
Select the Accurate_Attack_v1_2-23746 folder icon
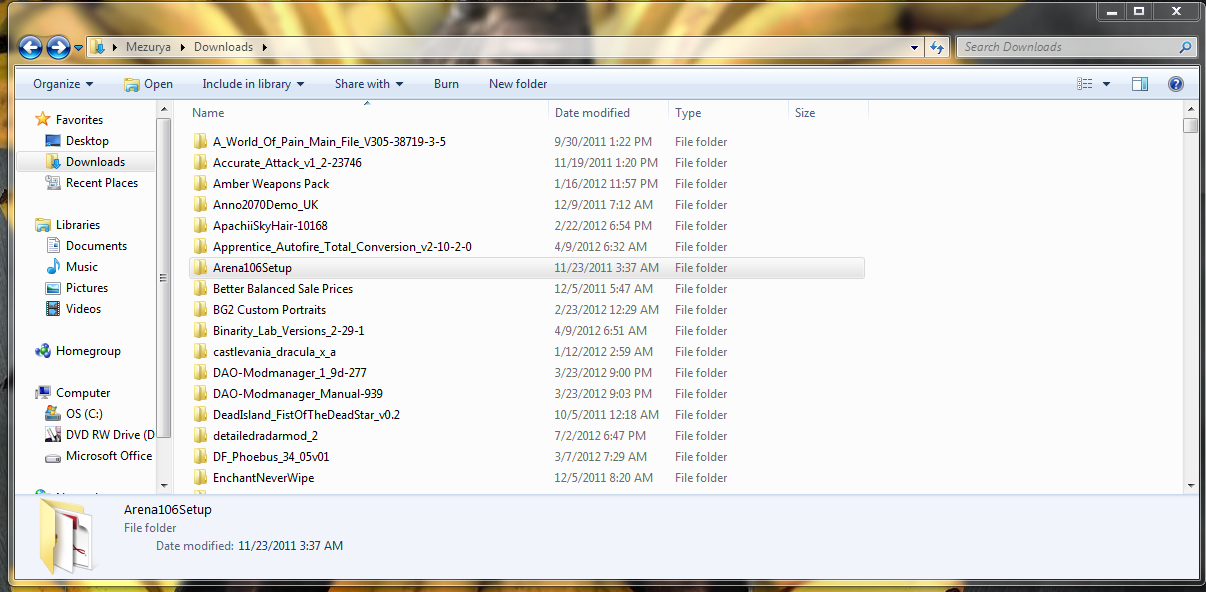[x=201, y=162]
